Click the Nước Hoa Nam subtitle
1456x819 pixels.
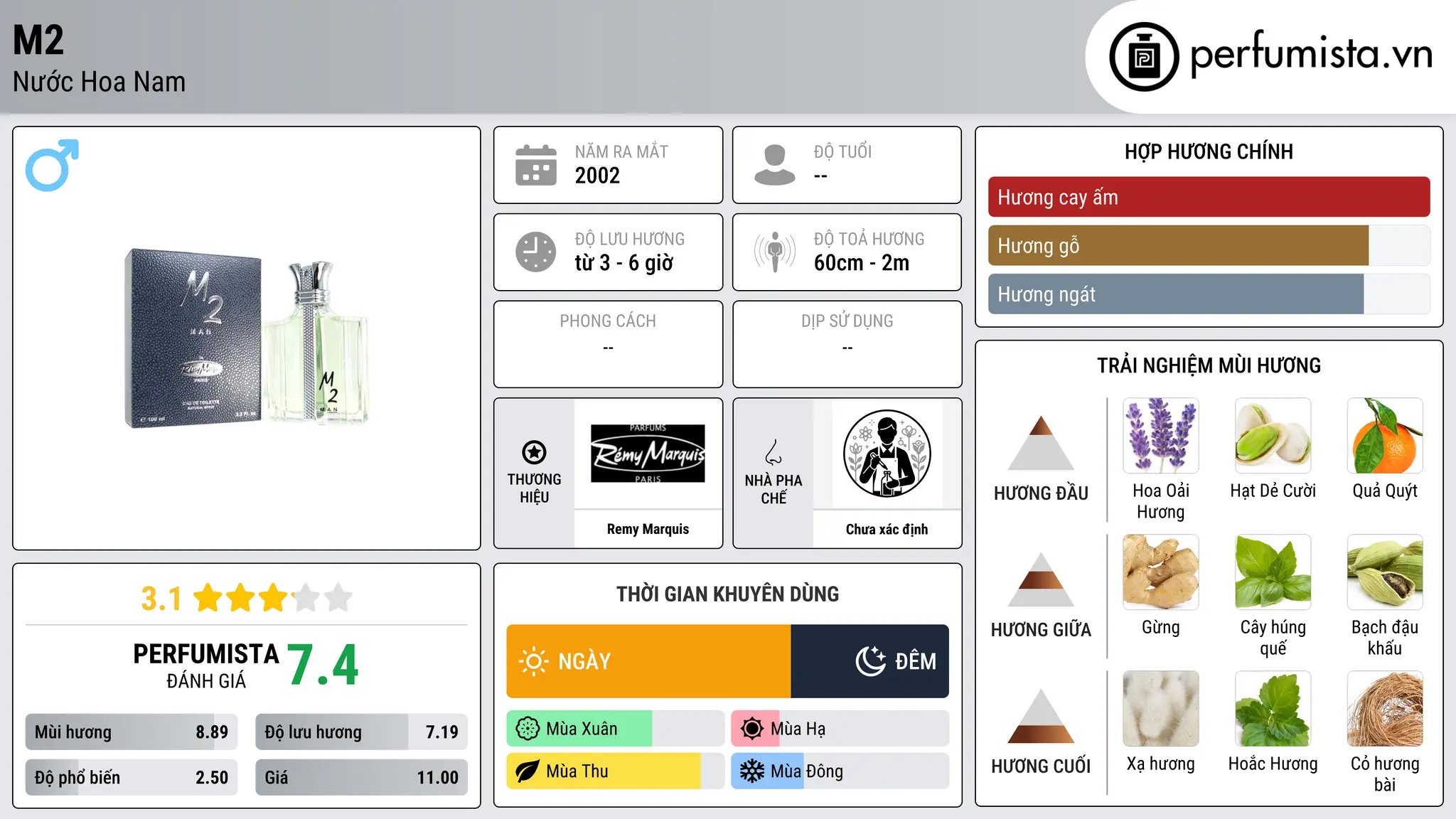coord(100,82)
